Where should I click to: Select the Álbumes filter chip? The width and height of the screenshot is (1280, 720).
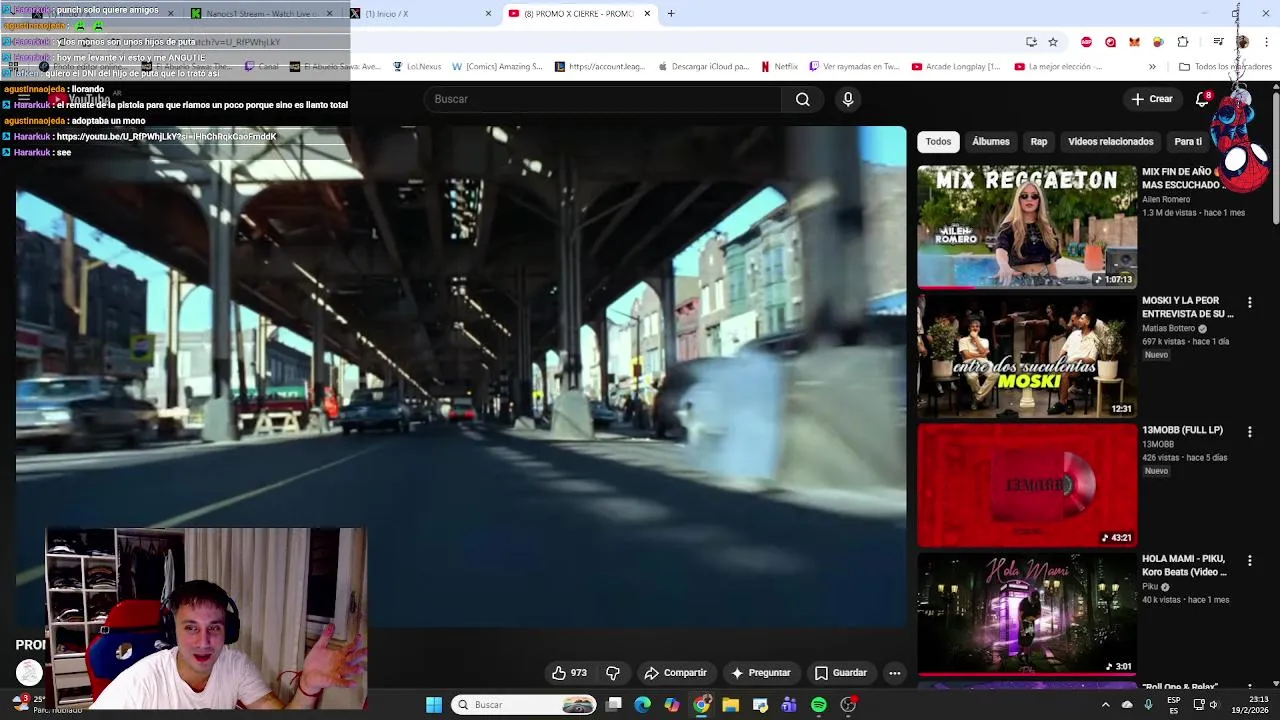pos(991,142)
